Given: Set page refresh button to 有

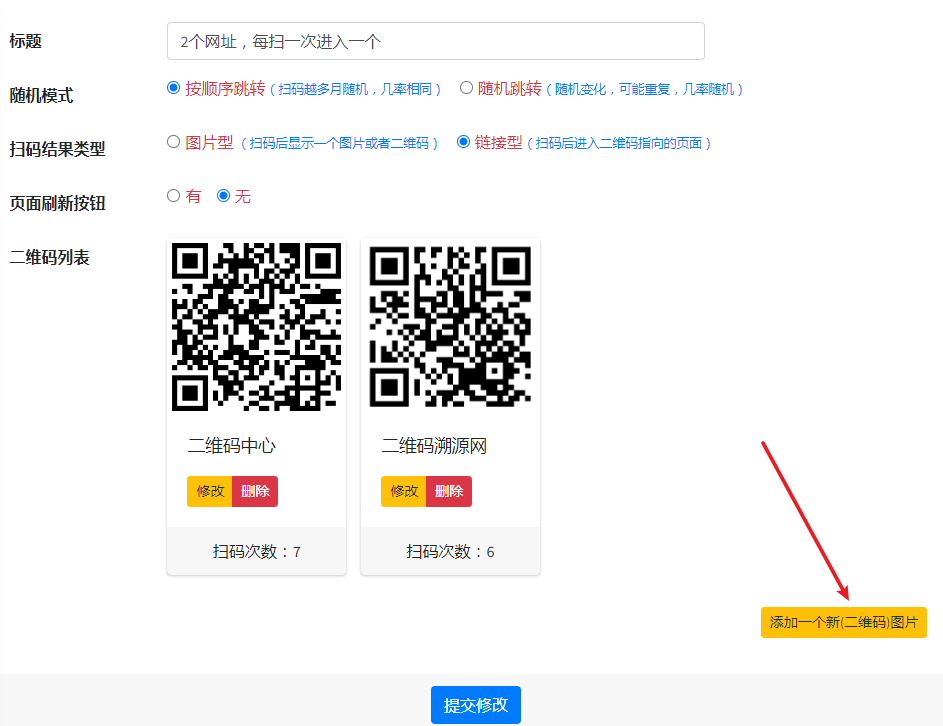Looking at the screenshot, I should (x=173, y=195).
